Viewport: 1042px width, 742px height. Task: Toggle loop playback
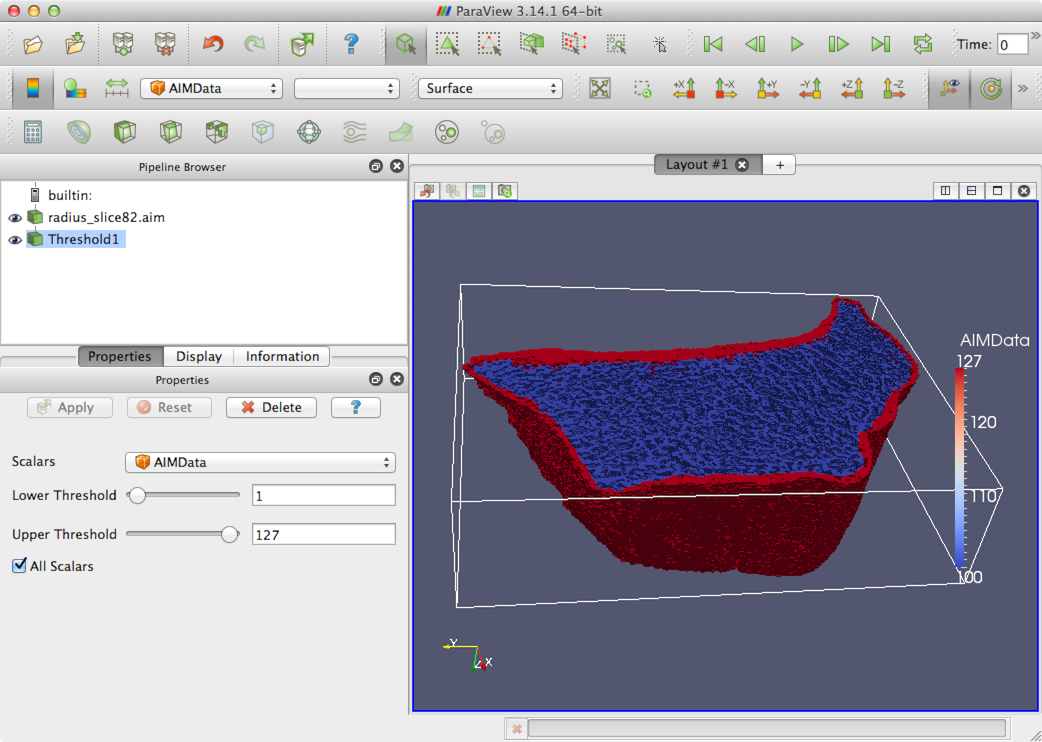click(x=922, y=44)
